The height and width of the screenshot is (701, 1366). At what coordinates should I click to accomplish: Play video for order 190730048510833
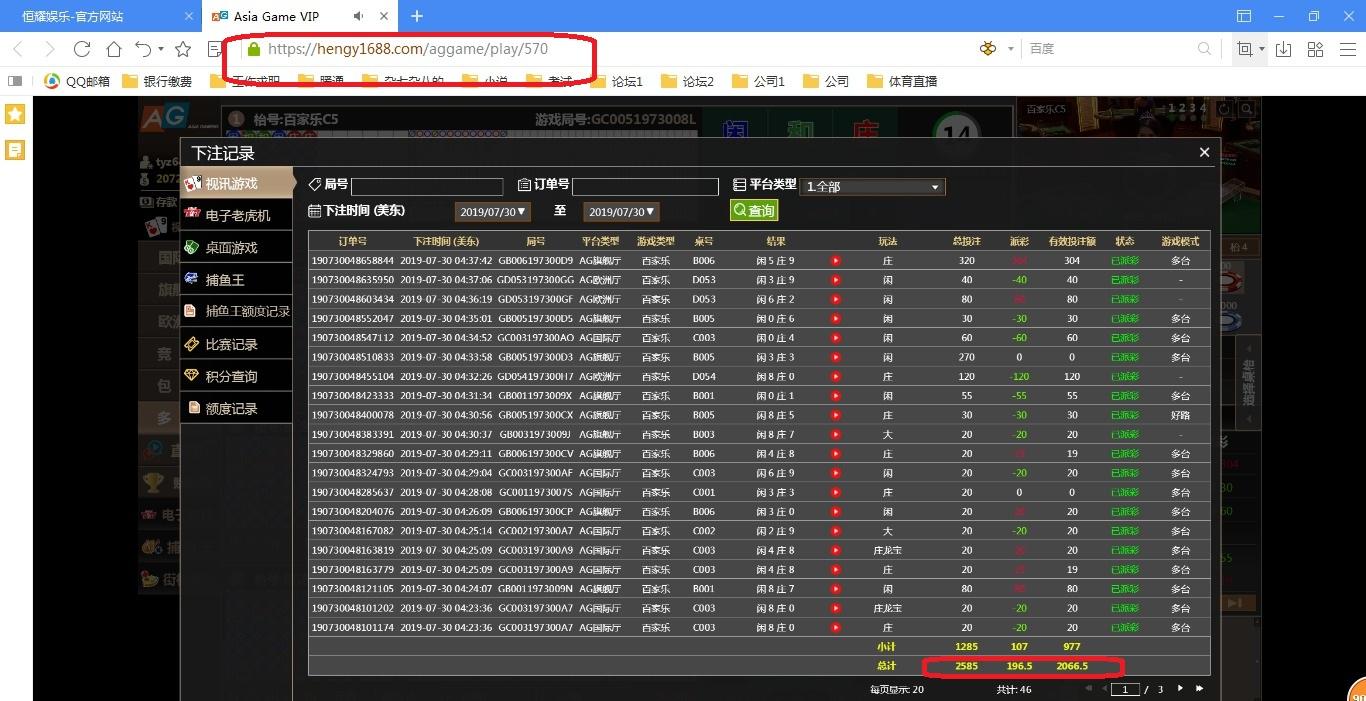(836, 357)
